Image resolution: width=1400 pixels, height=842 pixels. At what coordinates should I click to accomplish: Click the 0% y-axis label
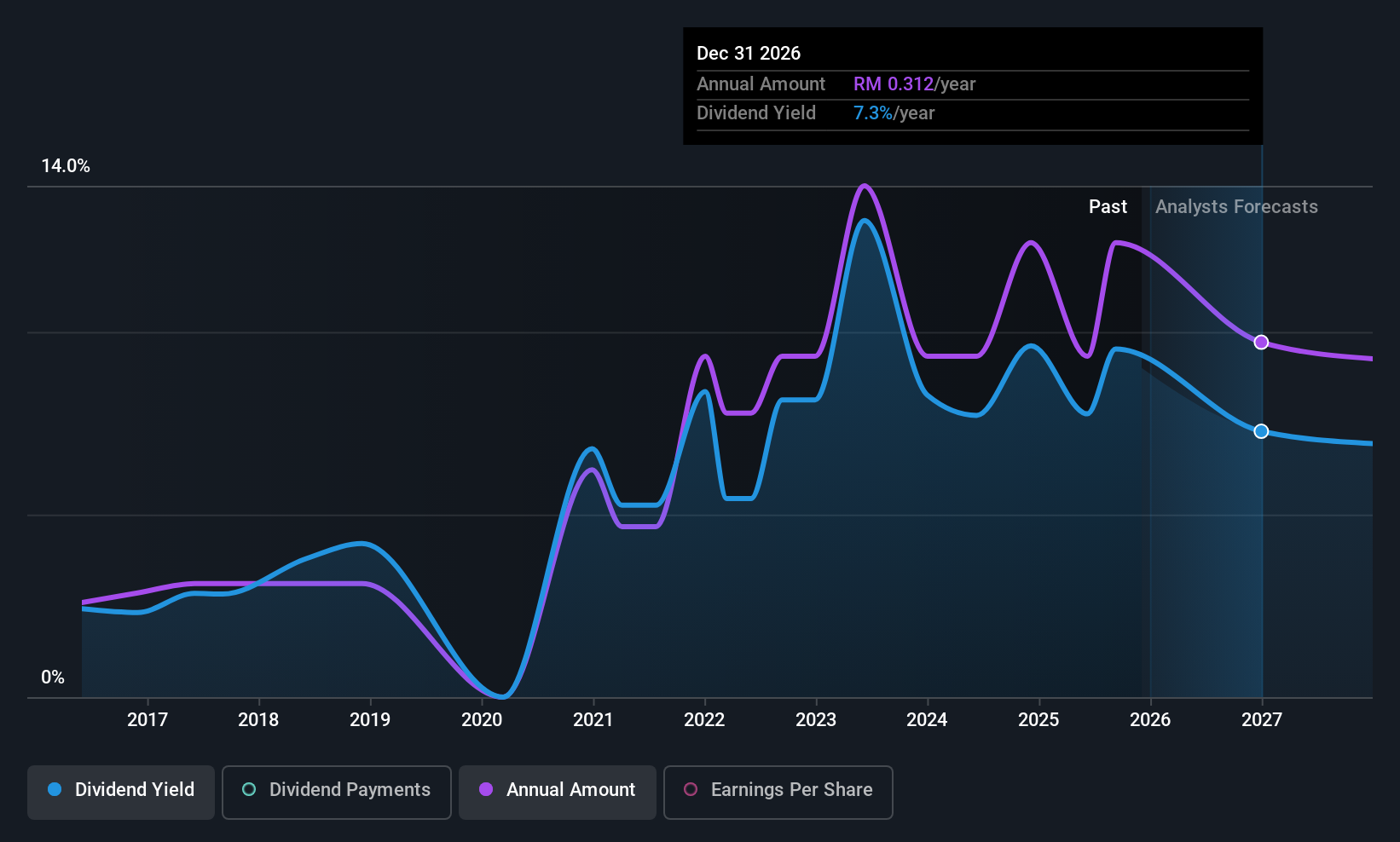pos(53,678)
